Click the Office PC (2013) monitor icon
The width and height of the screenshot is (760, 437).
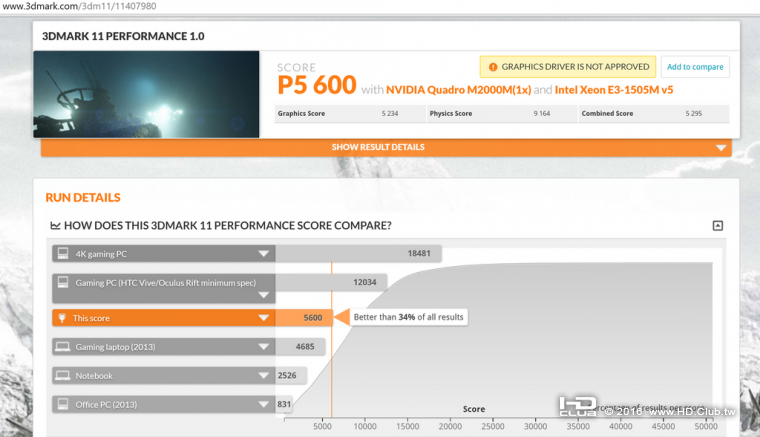click(63, 405)
